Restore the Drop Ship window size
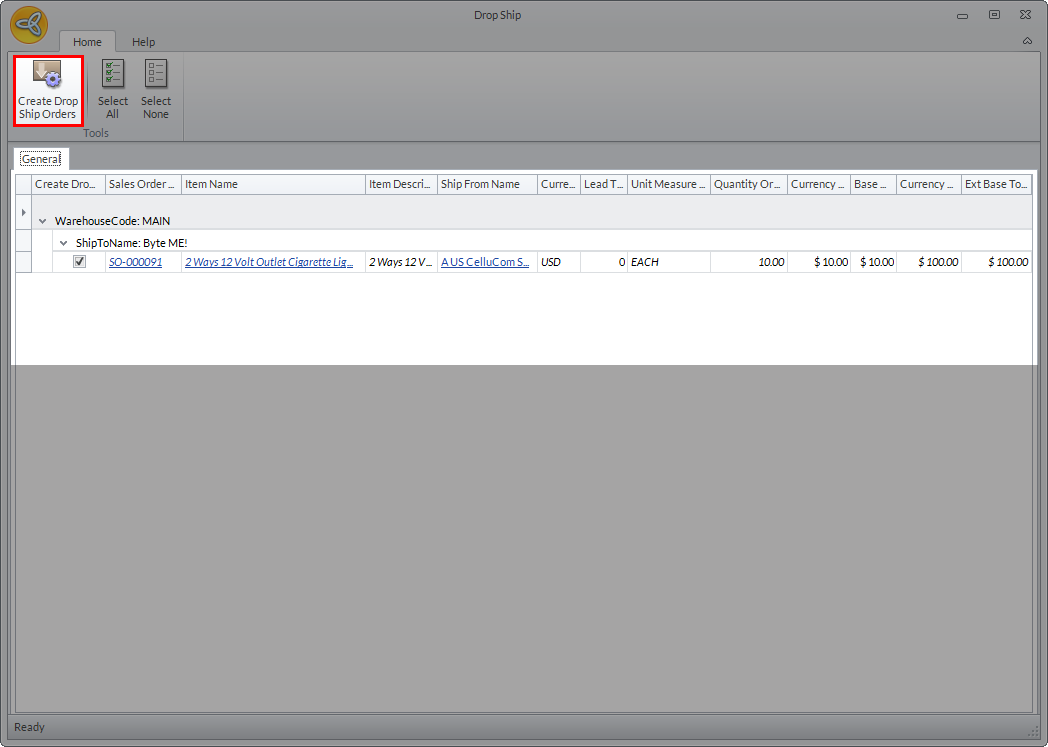The height and width of the screenshot is (747, 1048). click(x=994, y=15)
